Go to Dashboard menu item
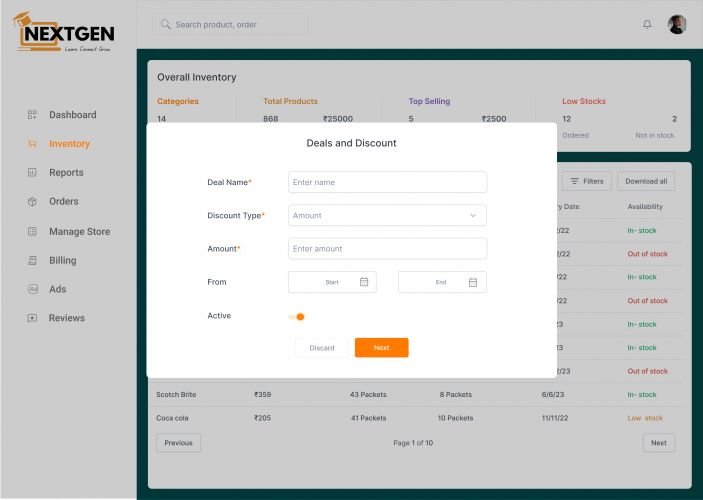This screenshot has height=500, width=703. (73, 115)
